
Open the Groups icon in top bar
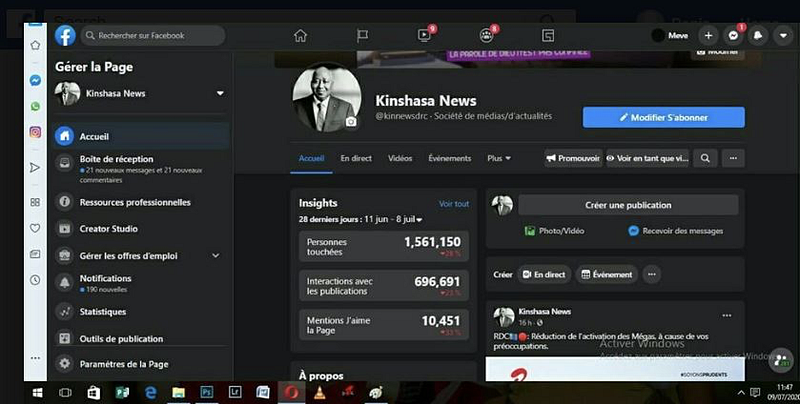[x=486, y=35]
